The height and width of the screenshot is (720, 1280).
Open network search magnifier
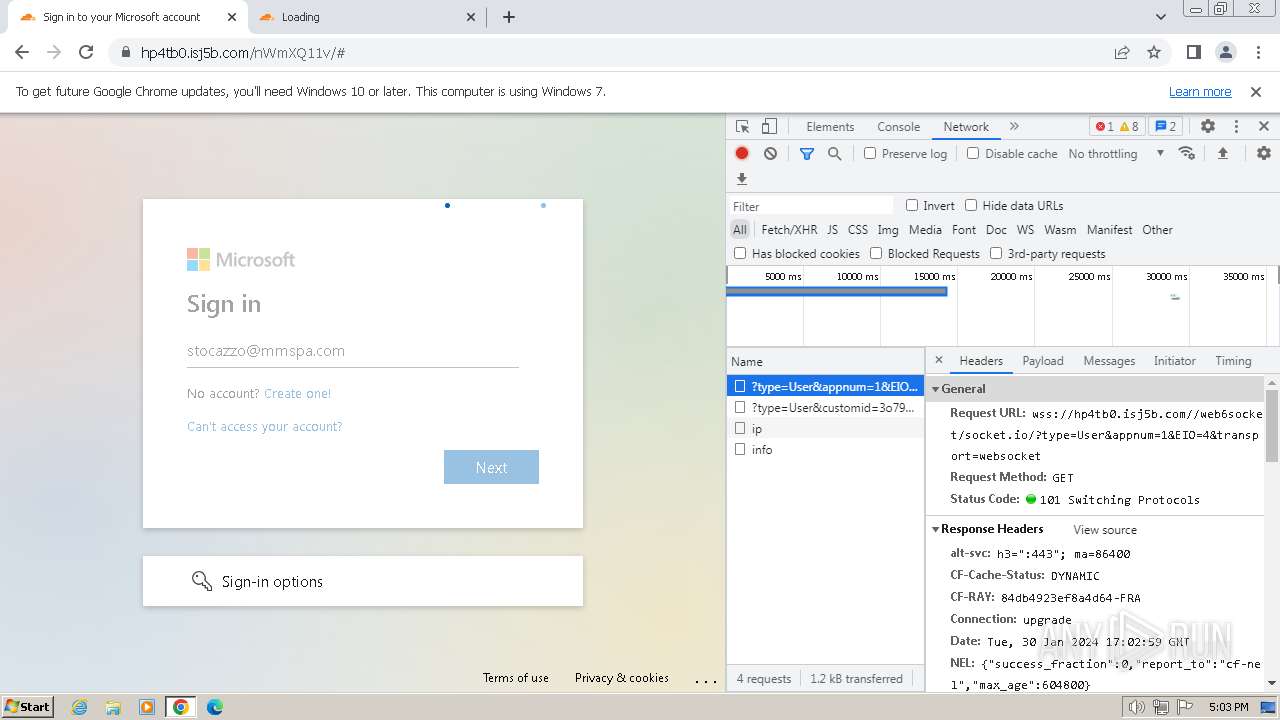pos(834,153)
